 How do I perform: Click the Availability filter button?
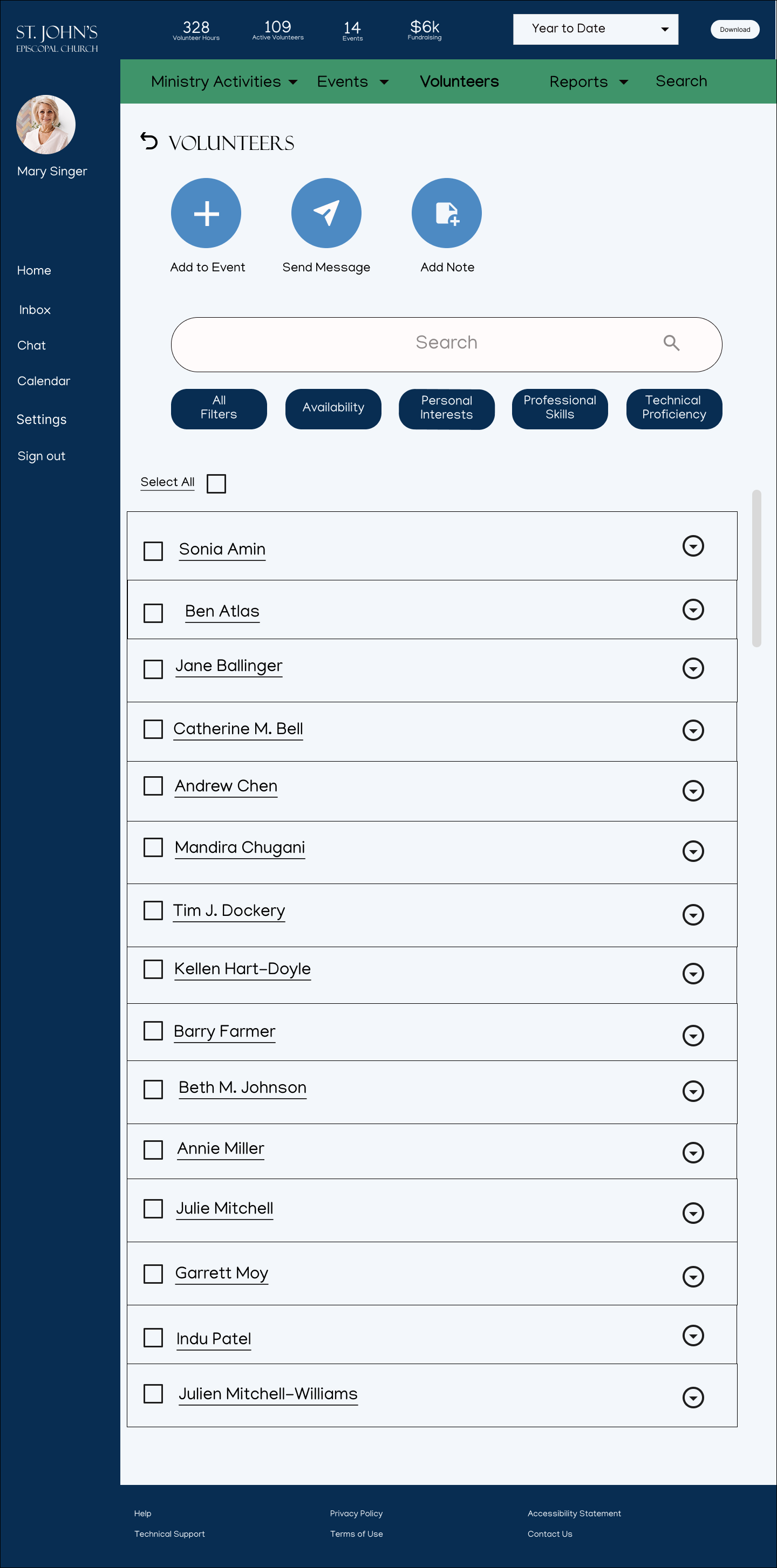[x=333, y=409]
